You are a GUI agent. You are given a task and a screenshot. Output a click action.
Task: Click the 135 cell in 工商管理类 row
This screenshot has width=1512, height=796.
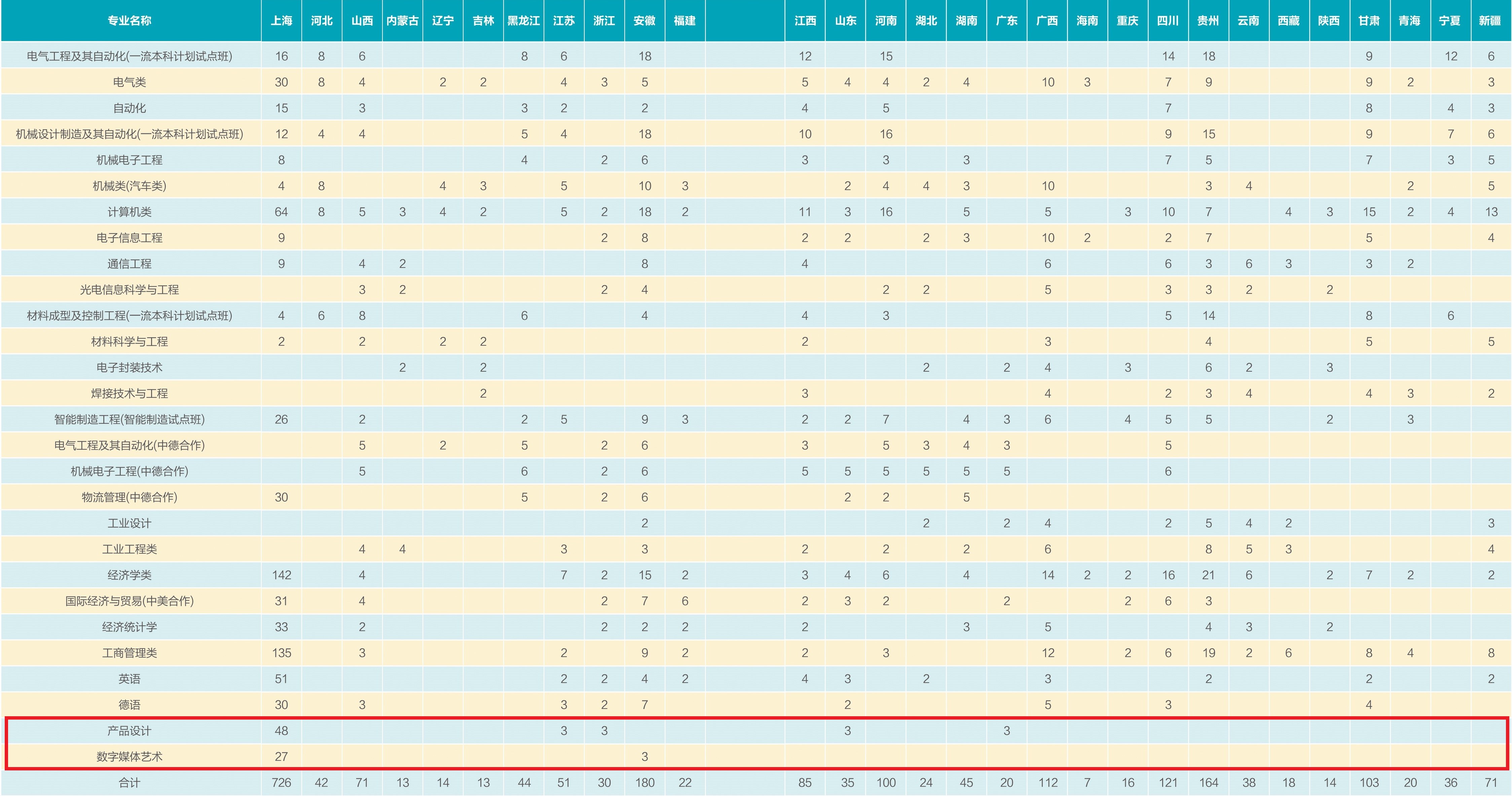point(281,653)
